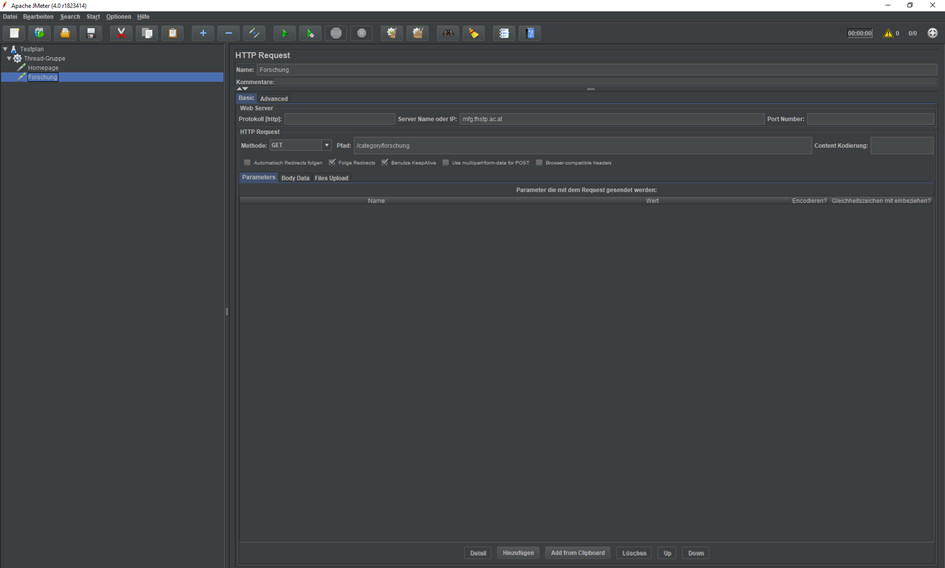Open the Function helper list icon

(x=504, y=33)
